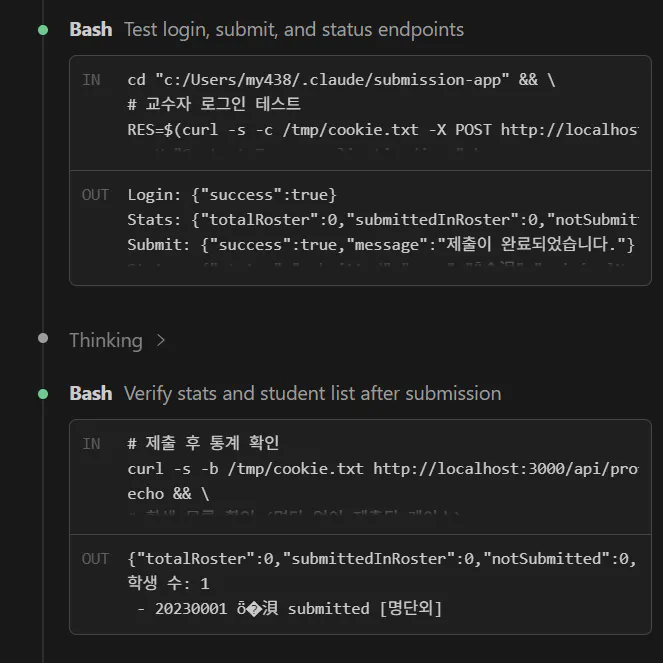Click the output '{"totalRoster":0,"submittedInRoster":0' line
663x663 pixels.
pos(382,559)
